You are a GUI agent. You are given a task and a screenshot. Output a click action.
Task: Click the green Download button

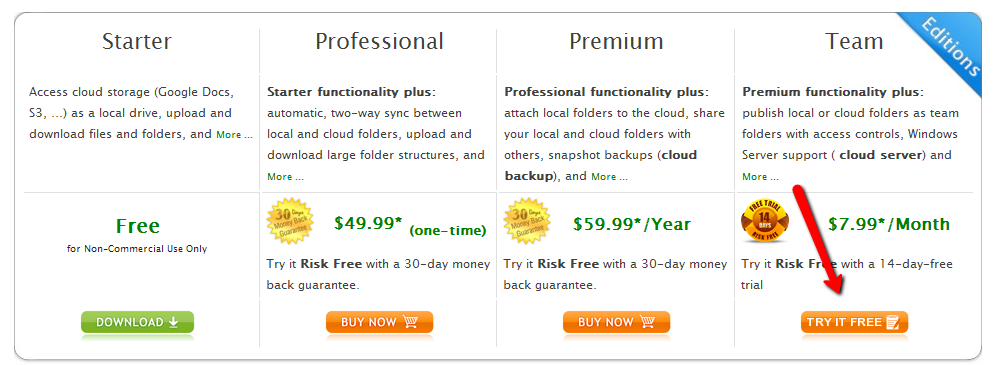(x=137, y=322)
